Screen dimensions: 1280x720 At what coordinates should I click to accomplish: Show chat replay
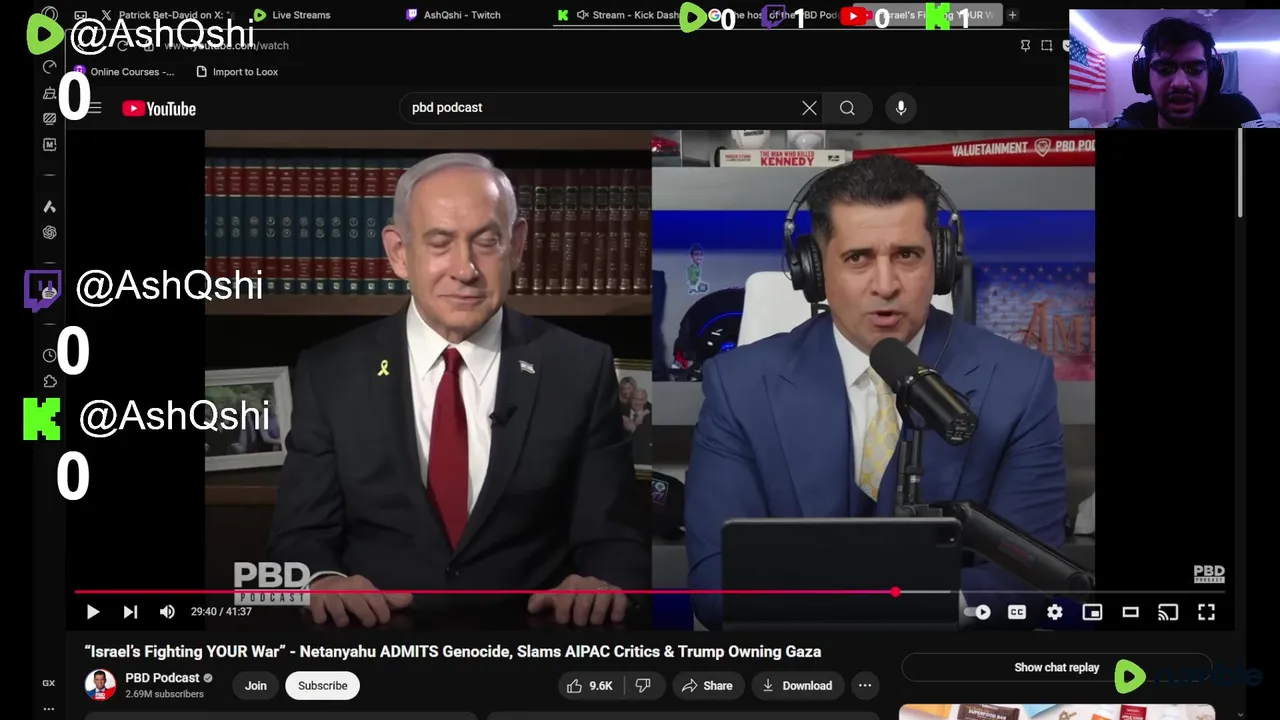(1056, 668)
